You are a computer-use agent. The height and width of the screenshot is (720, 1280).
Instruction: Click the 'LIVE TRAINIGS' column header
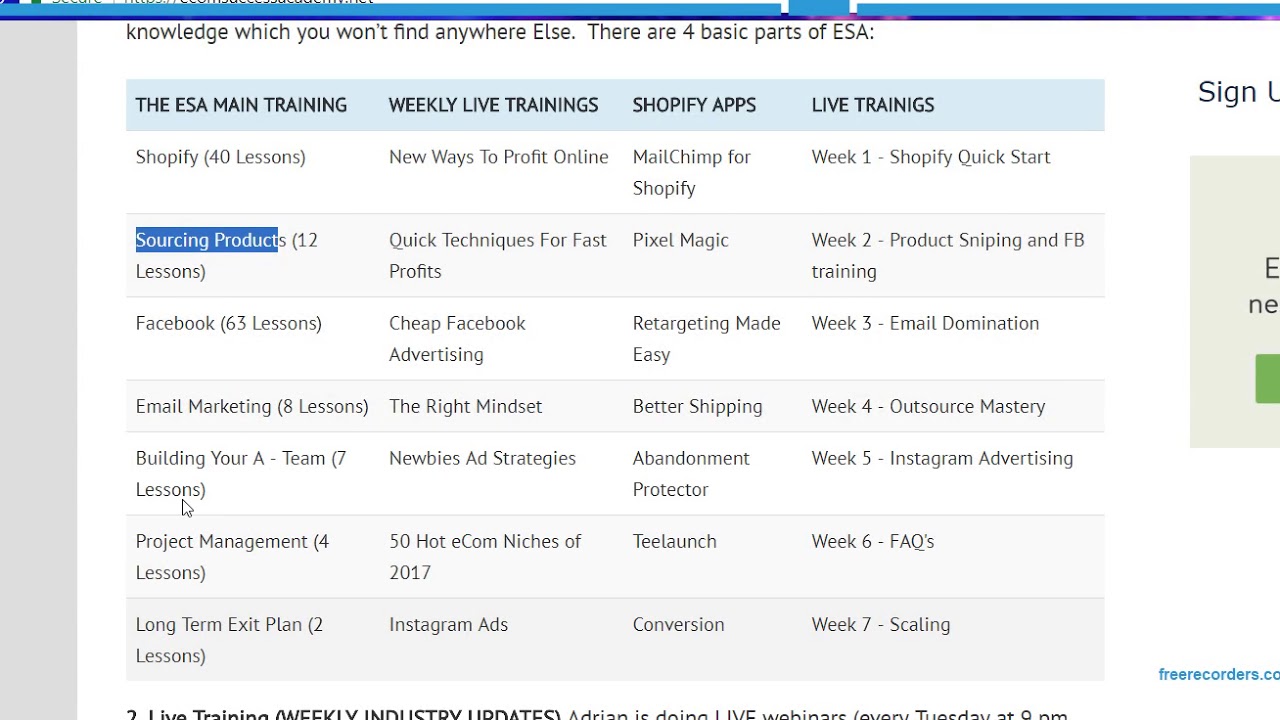click(x=873, y=105)
